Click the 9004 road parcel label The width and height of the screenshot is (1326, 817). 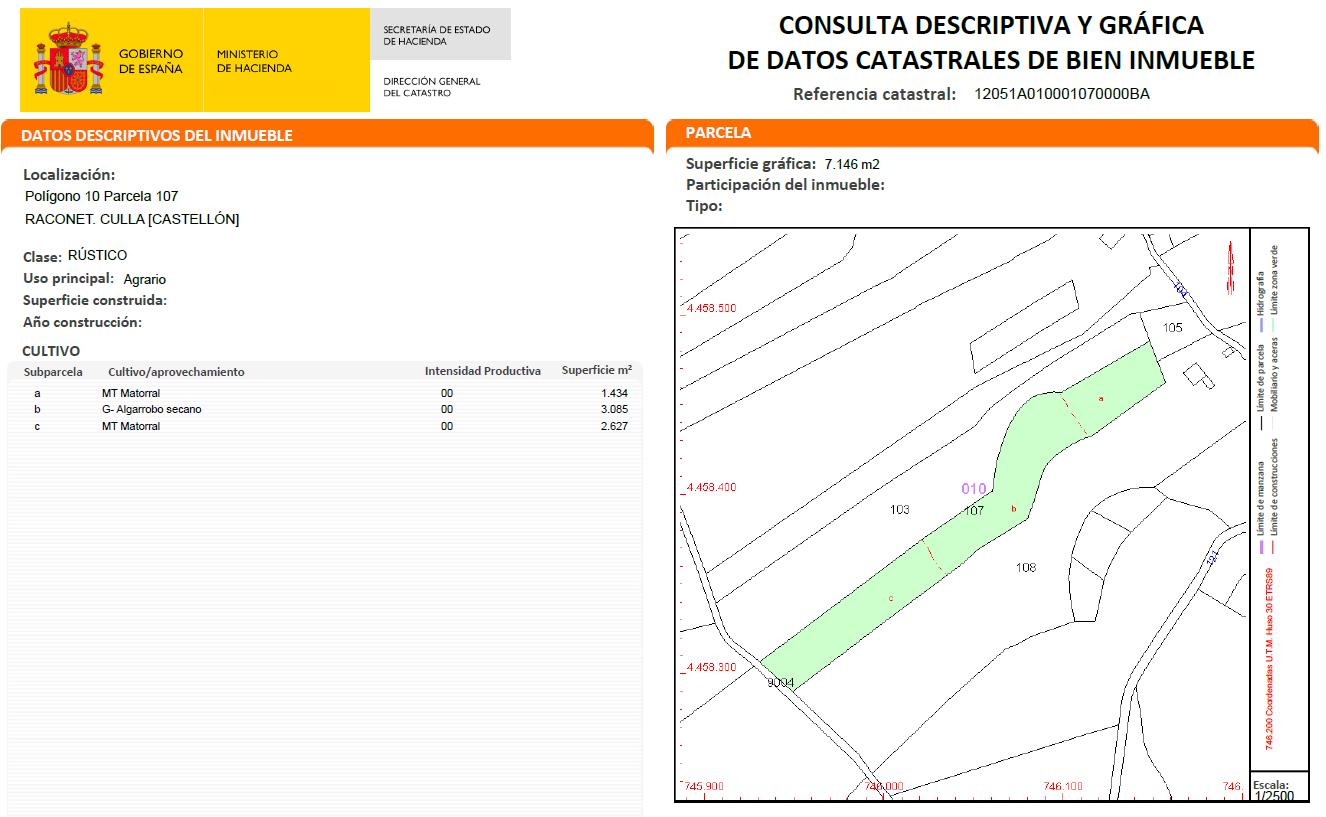[x=781, y=683]
